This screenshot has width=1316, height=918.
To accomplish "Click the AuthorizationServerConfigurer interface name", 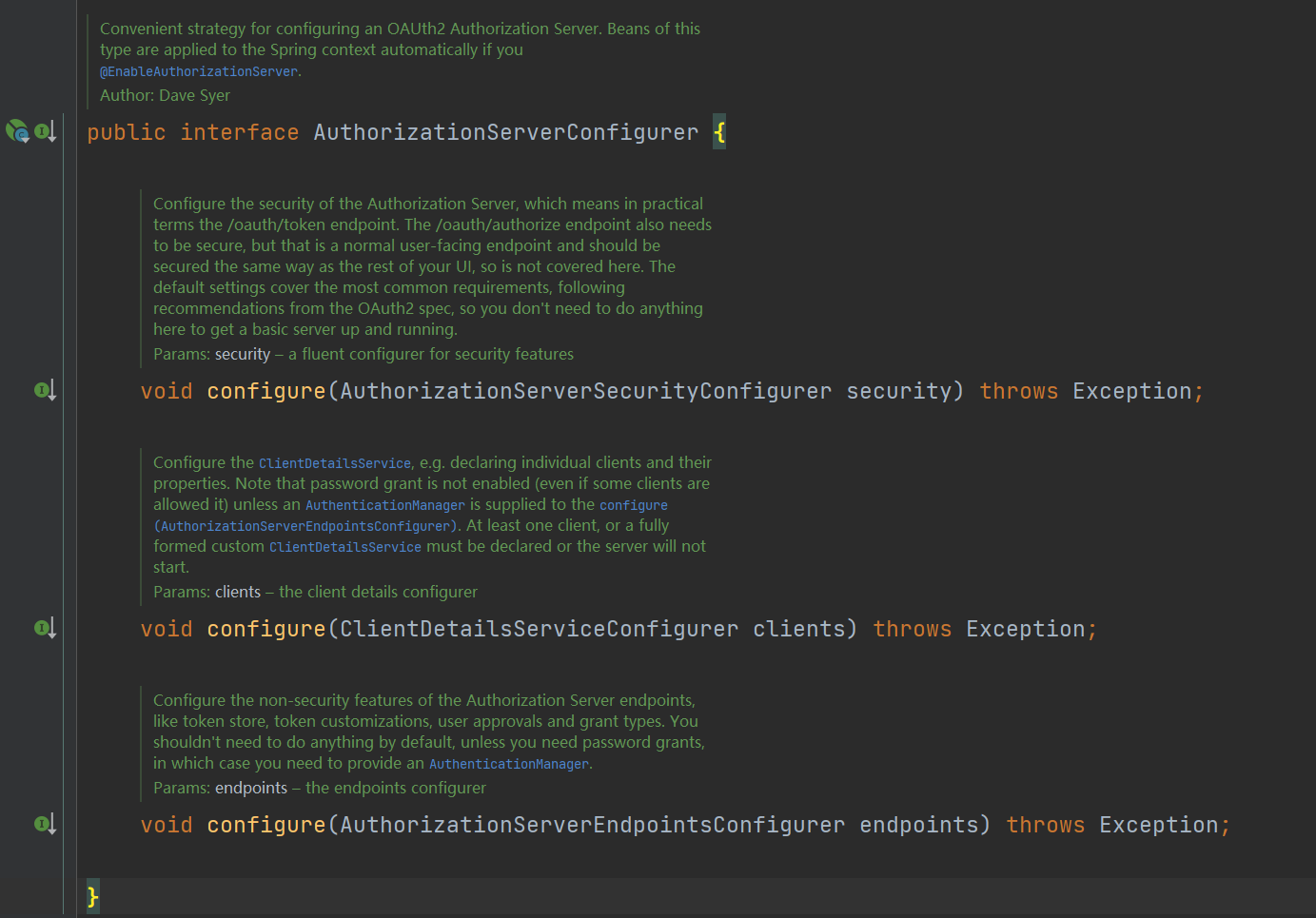I will [505, 132].
